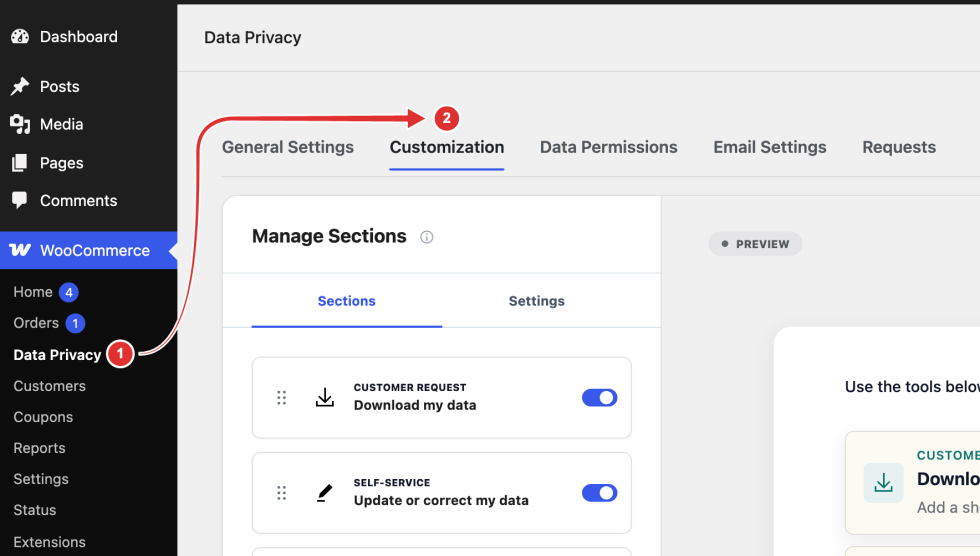Switch to the Settings sub-tab in Manage Sections
This screenshot has width=980, height=556.
click(536, 301)
